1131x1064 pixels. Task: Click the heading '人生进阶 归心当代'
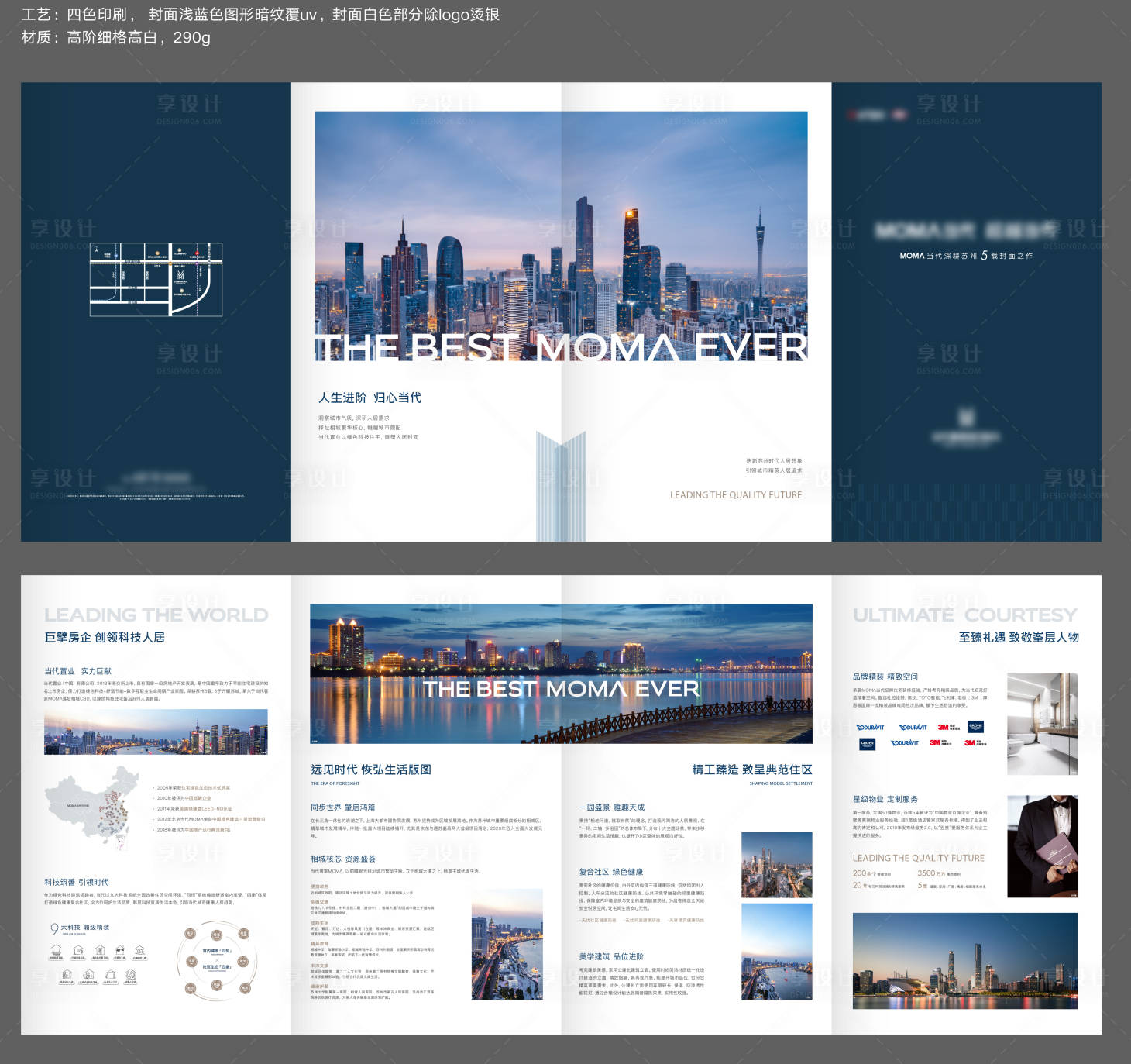[370, 398]
